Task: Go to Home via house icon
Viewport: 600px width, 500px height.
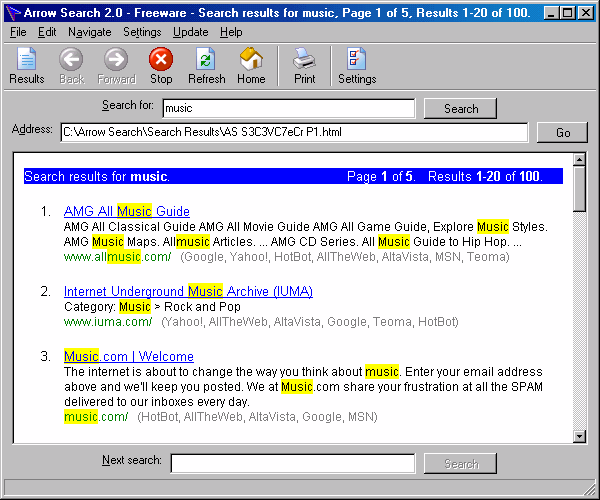Action: click(x=251, y=59)
